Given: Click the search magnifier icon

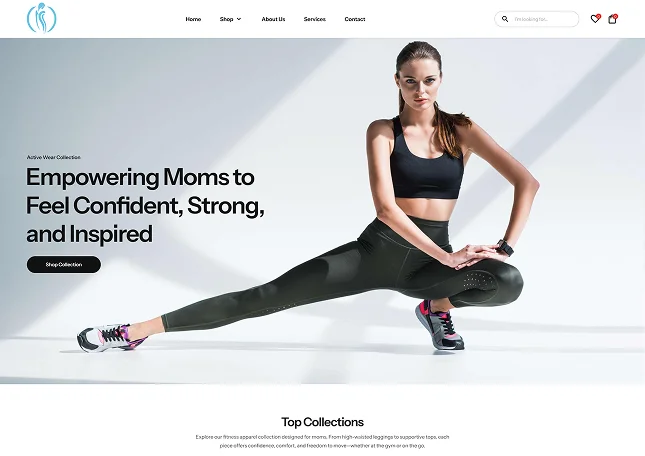Looking at the screenshot, I should [x=505, y=19].
